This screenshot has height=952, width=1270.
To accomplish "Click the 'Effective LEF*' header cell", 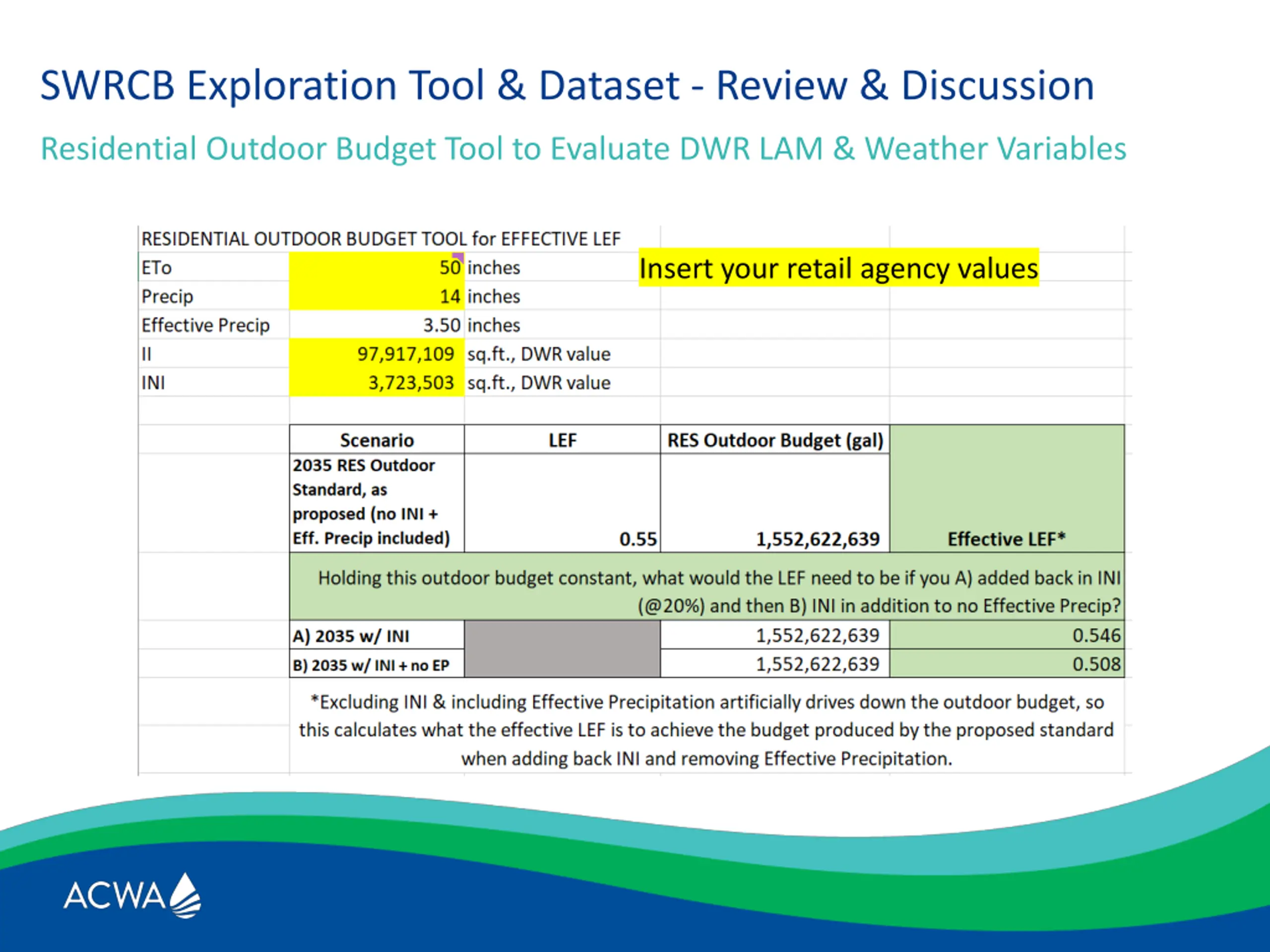I will click(x=1007, y=488).
